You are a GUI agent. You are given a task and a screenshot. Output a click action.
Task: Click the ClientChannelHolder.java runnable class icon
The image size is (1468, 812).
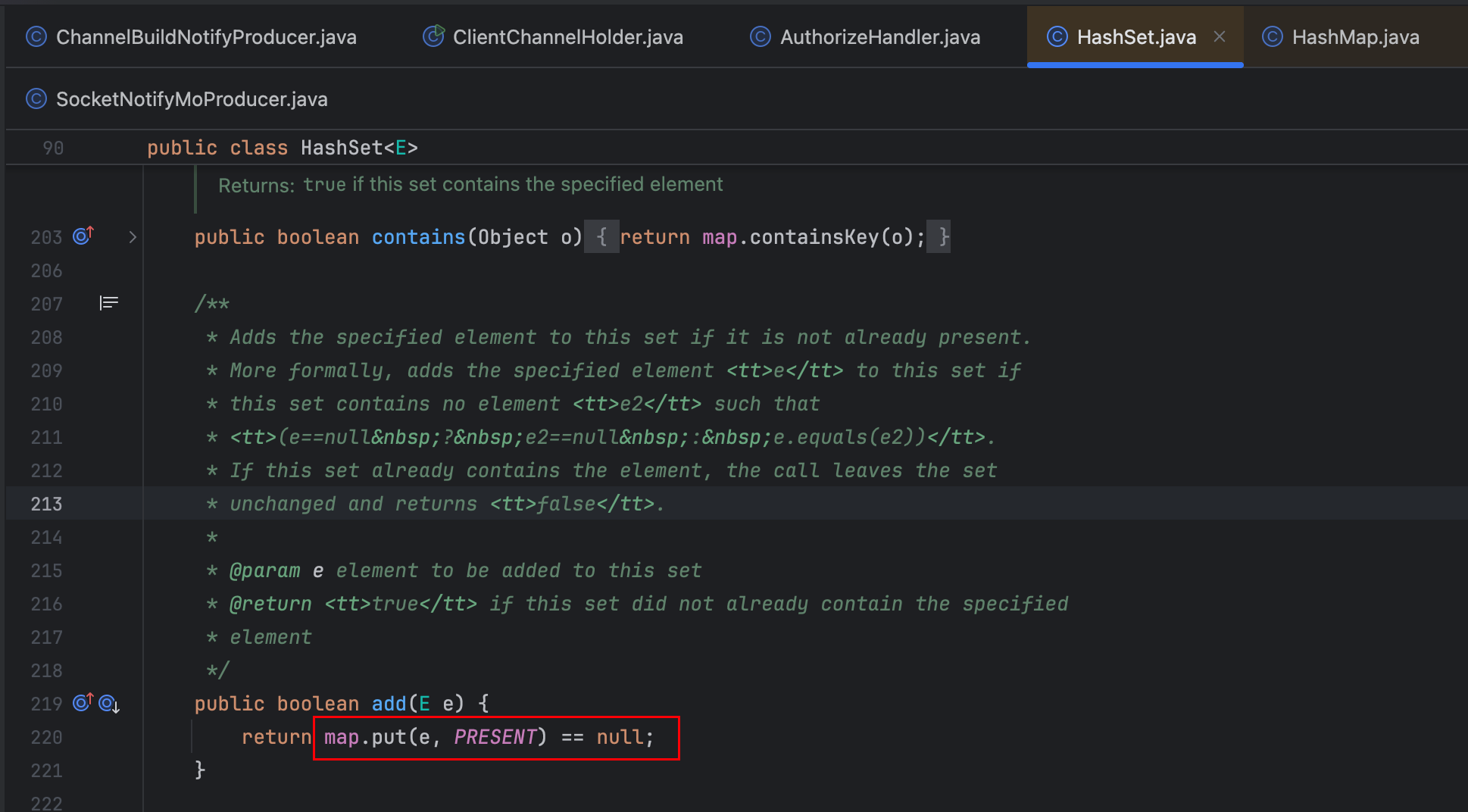433,36
